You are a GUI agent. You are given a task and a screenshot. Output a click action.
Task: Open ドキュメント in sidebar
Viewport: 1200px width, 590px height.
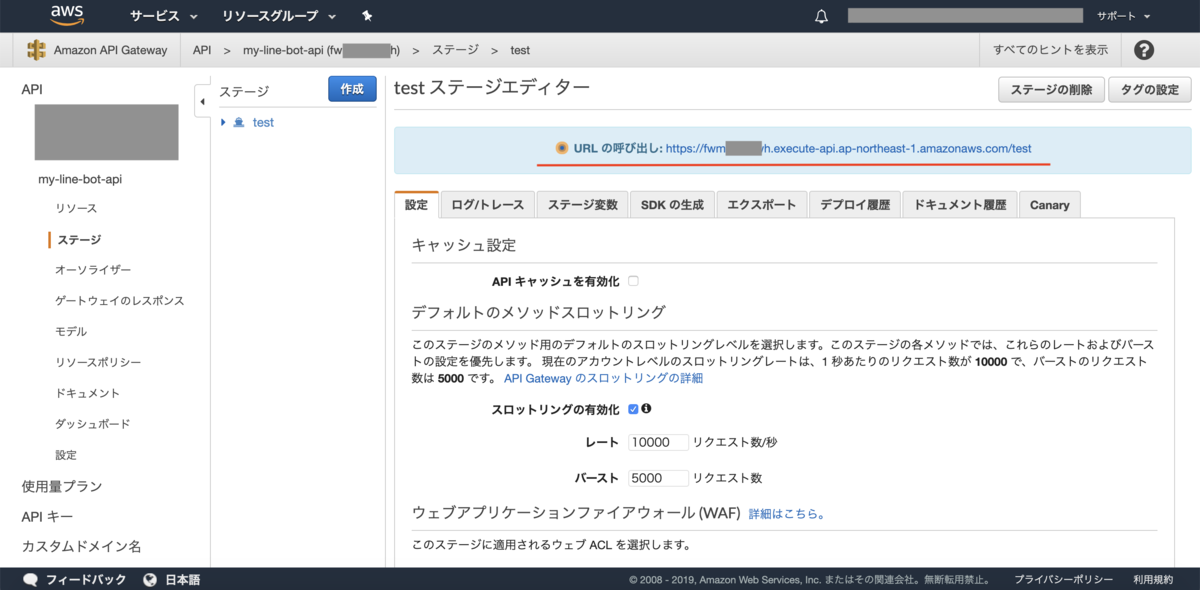88,393
